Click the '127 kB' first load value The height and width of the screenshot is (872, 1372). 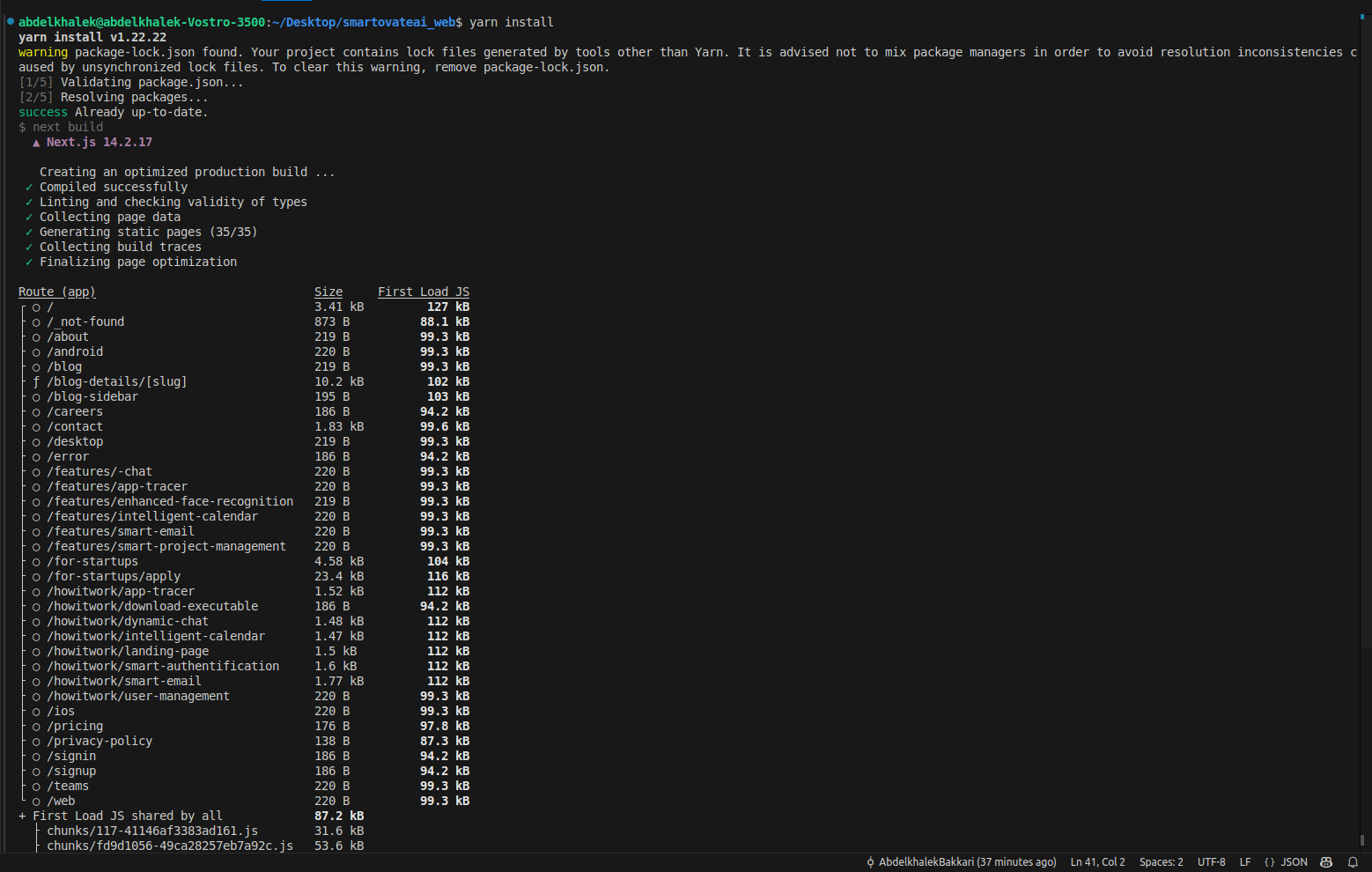point(448,307)
